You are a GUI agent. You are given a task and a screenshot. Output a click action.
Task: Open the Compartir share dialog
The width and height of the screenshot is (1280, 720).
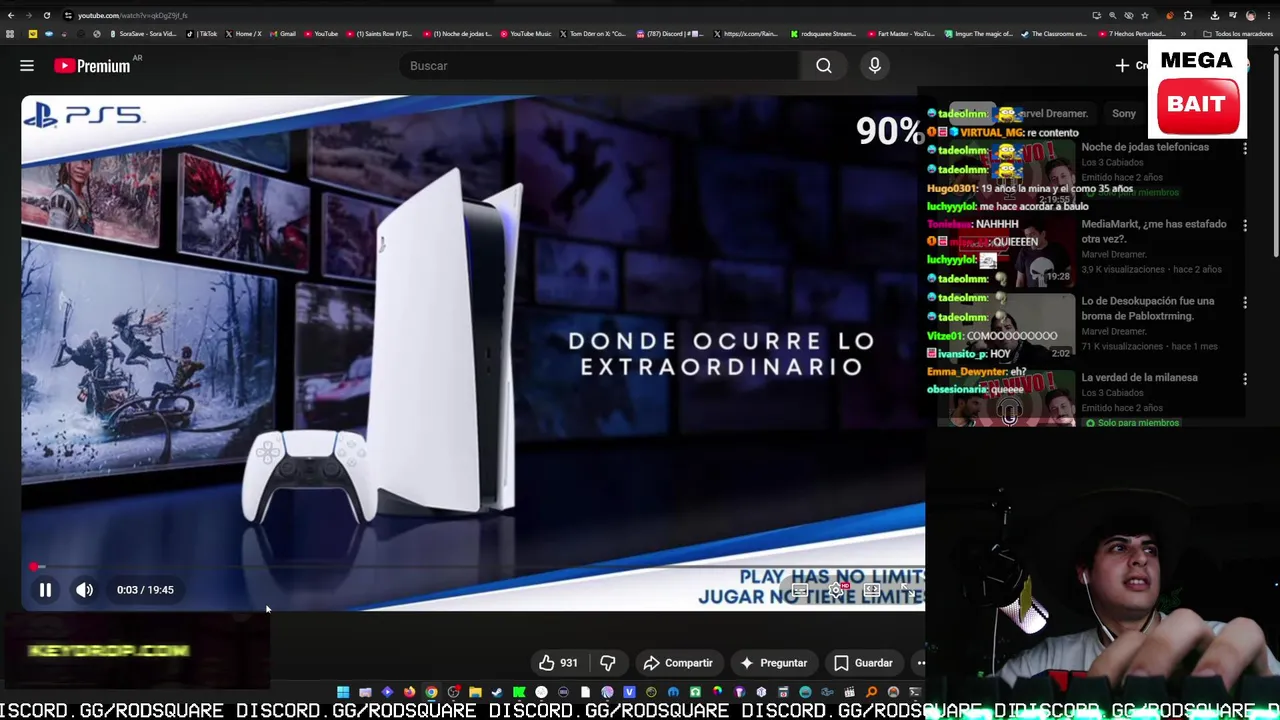point(678,663)
